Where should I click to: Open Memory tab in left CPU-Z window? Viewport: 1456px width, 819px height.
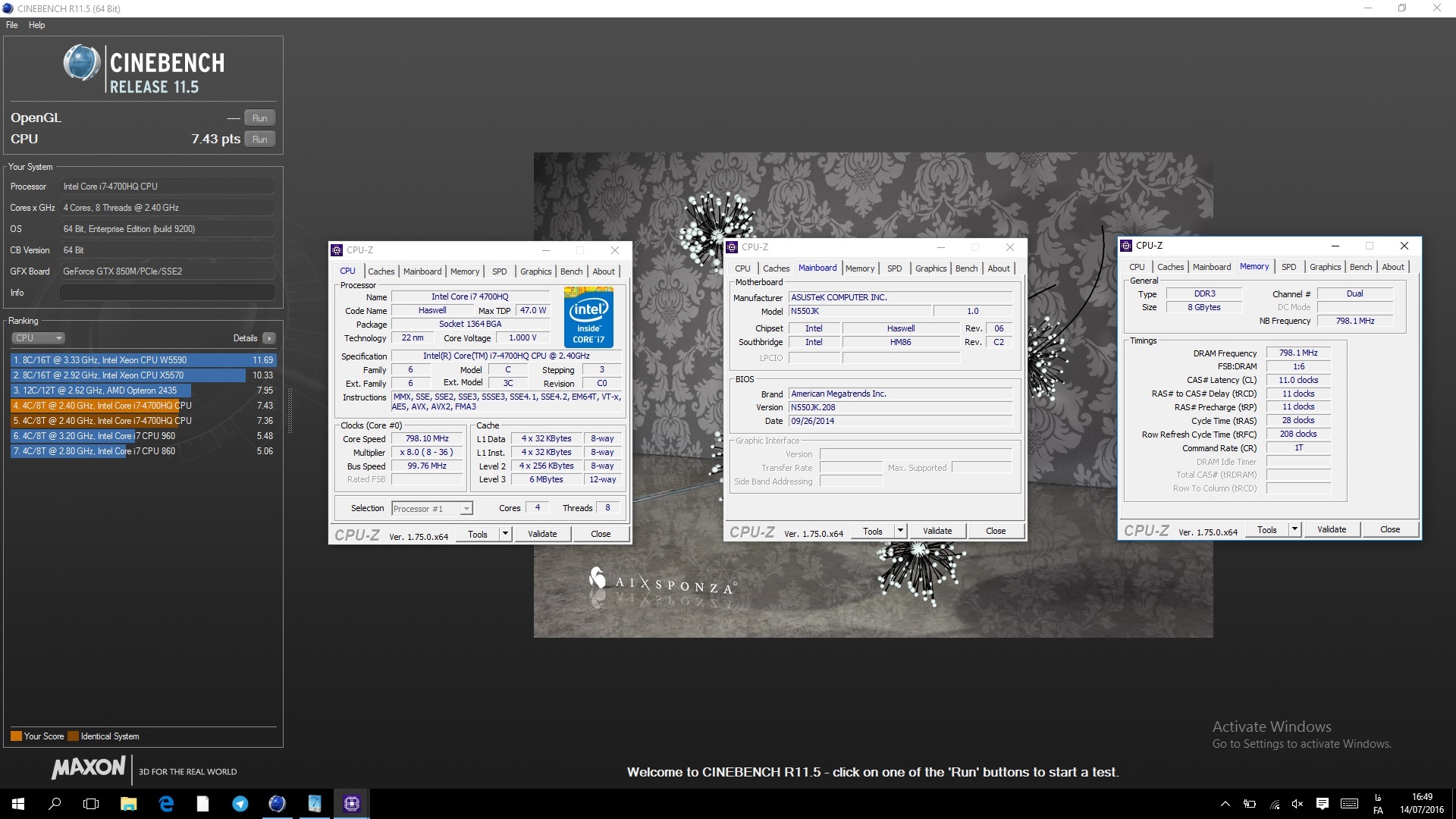tap(465, 271)
